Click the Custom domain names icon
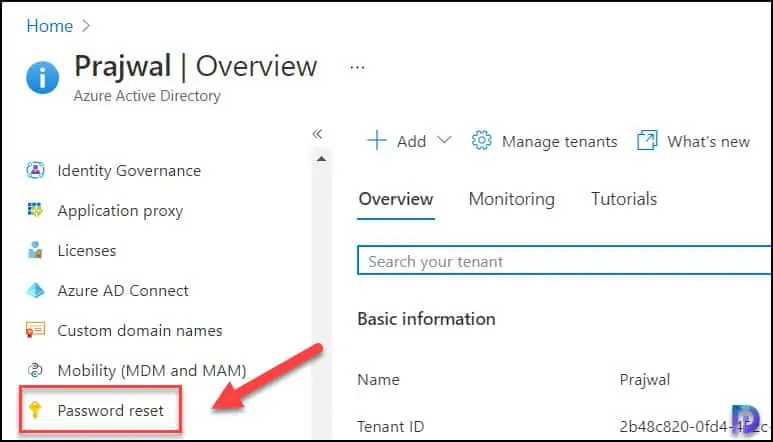 (35, 330)
